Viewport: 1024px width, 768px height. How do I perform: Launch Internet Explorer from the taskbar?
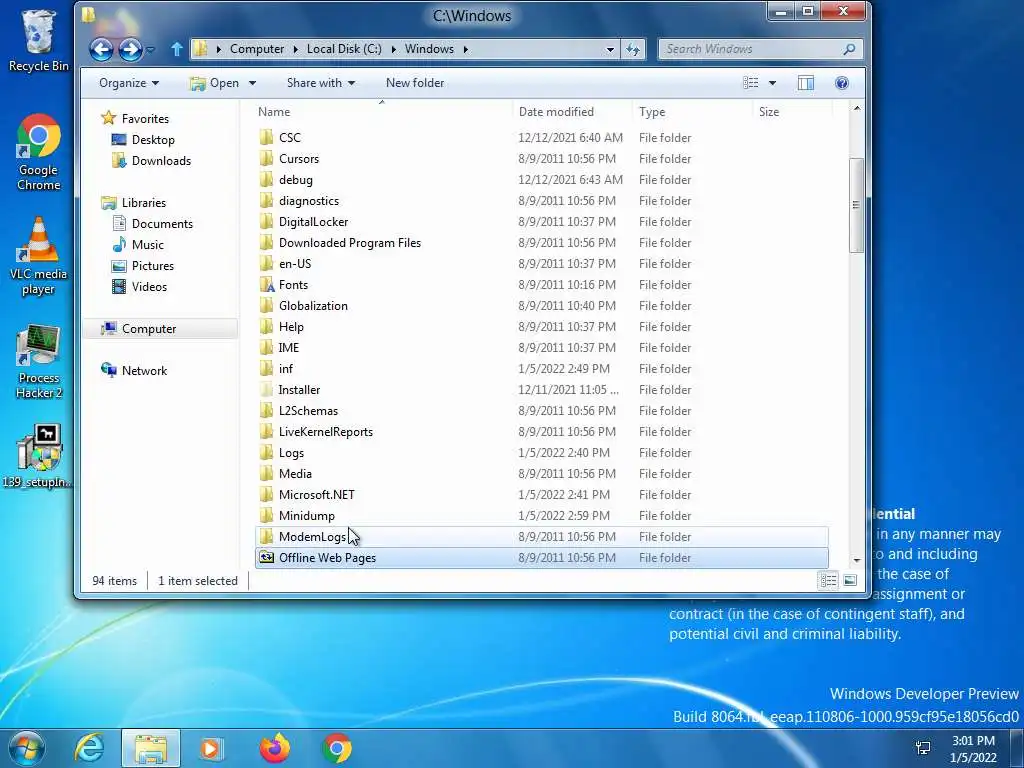tap(89, 748)
